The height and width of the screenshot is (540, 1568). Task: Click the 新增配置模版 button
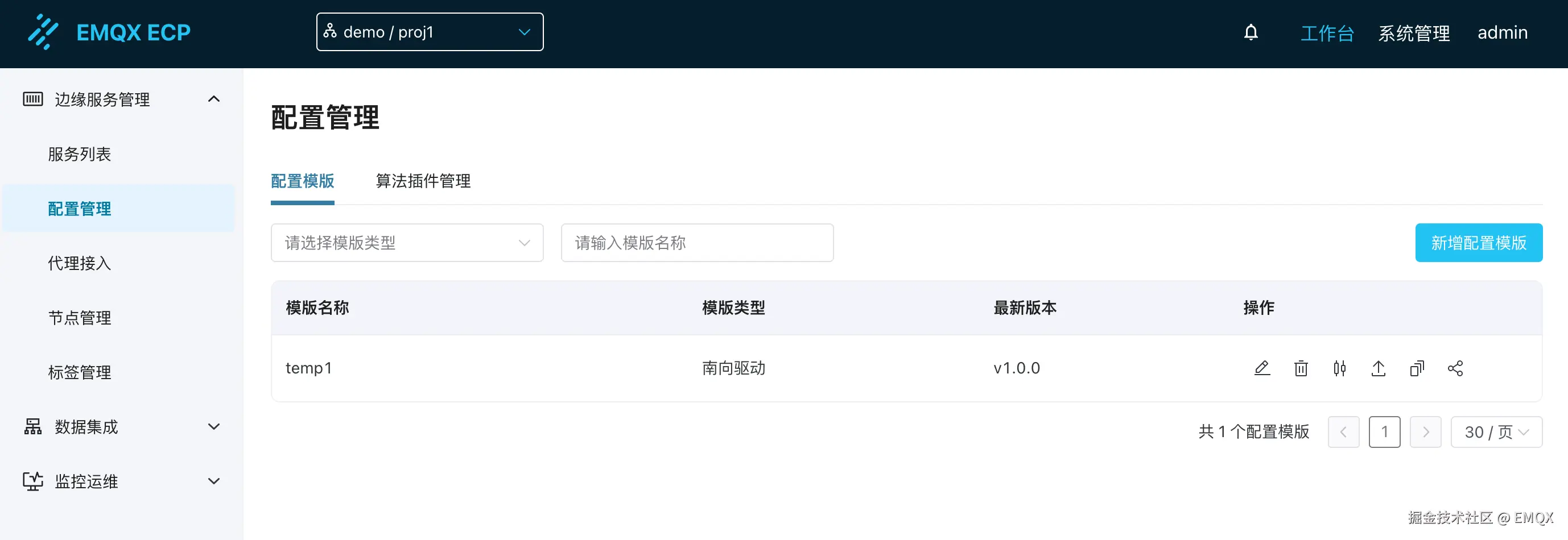click(x=1479, y=243)
